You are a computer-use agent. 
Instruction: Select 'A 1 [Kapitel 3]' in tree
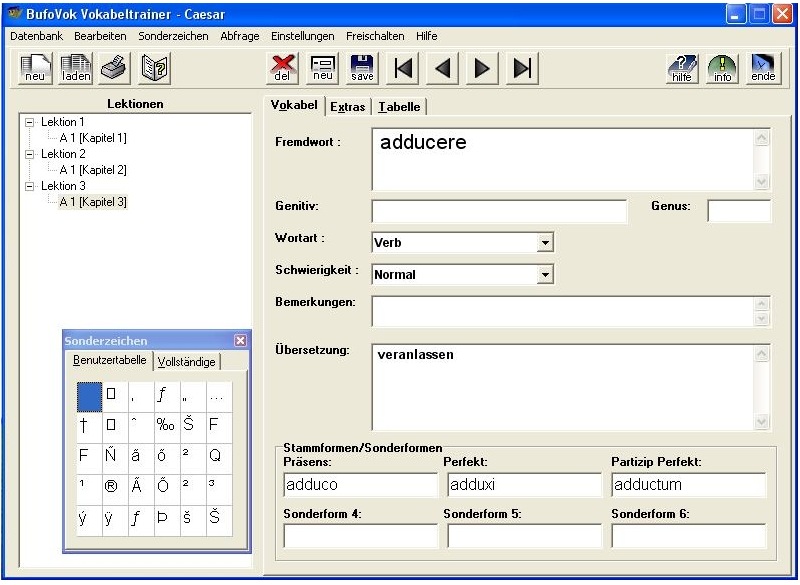[93, 202]
